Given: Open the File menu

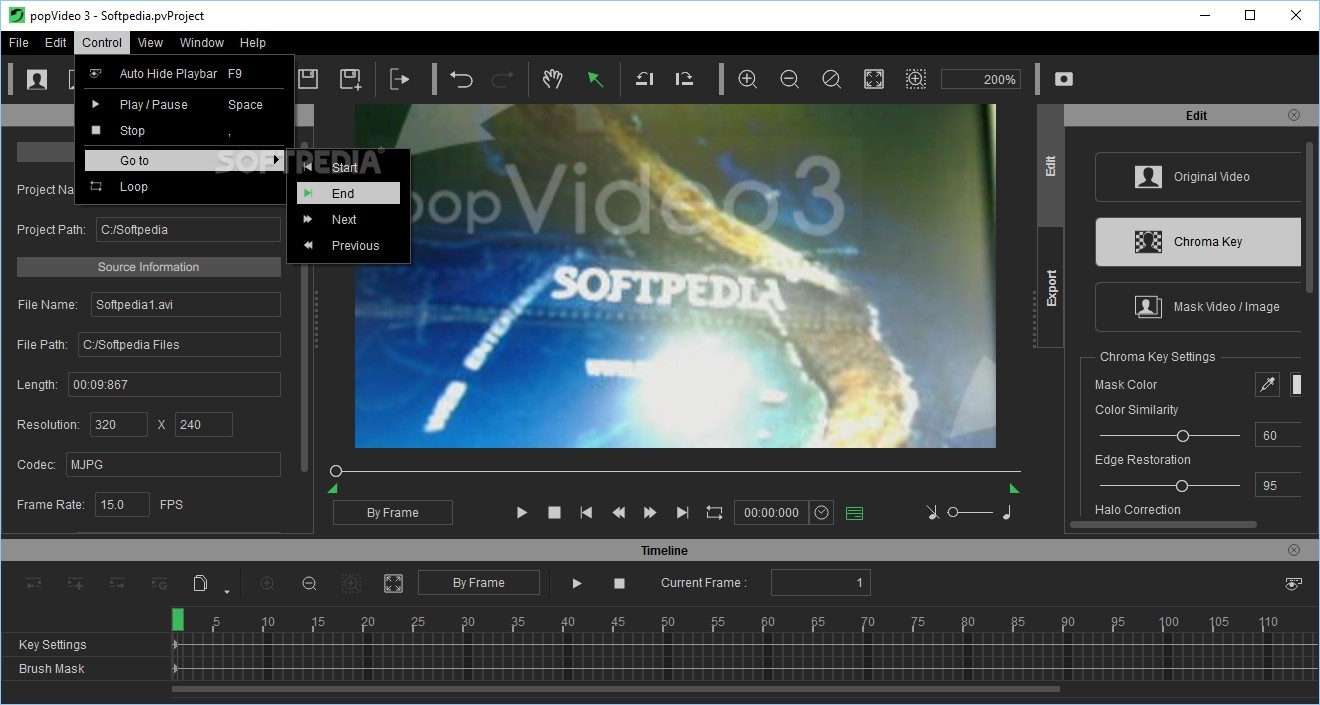Looking at the screenshot, I should pos(19,43).
